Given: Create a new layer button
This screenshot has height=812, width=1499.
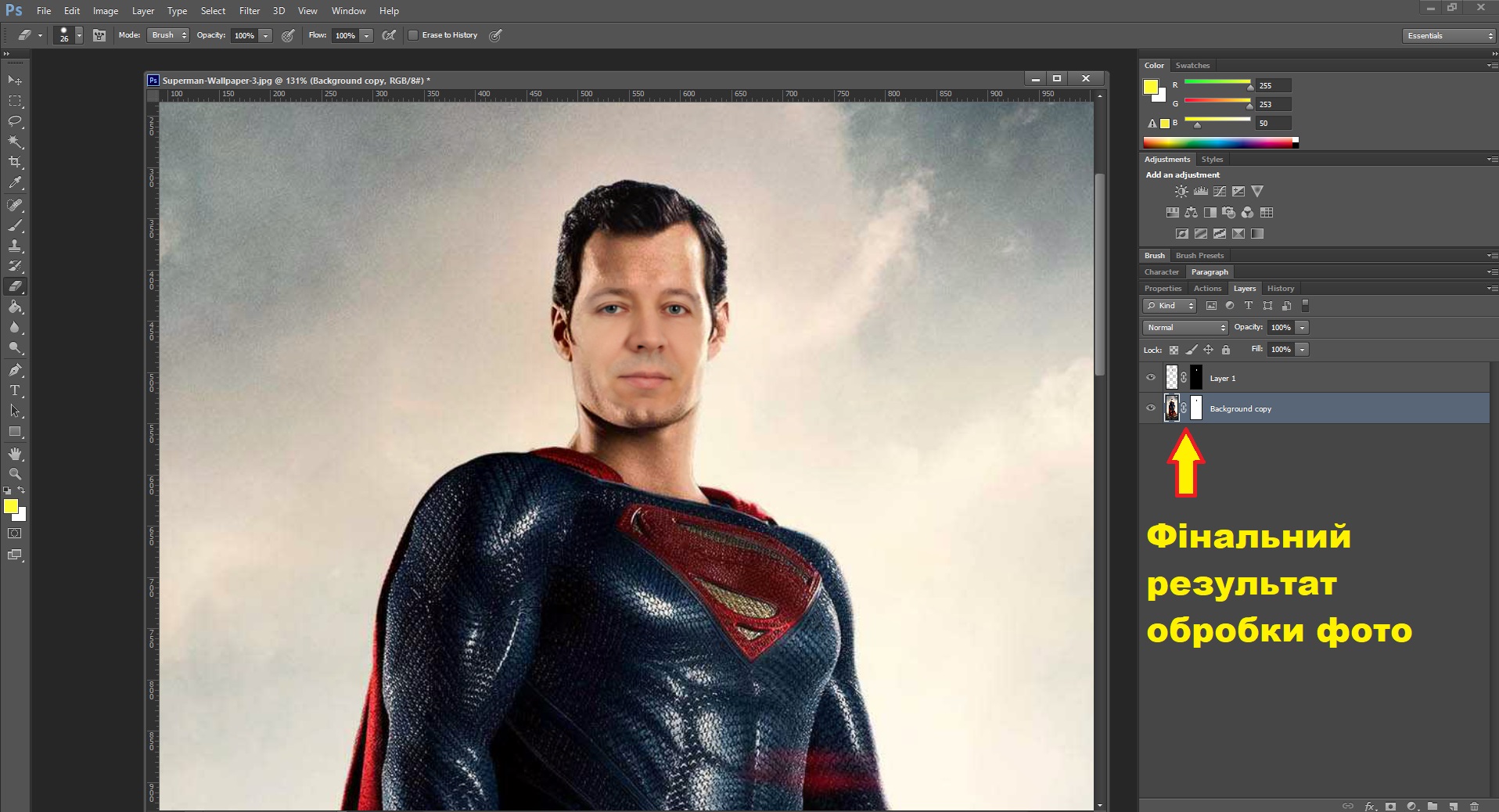Looking at the screenshot, I should coord(1453,806).
